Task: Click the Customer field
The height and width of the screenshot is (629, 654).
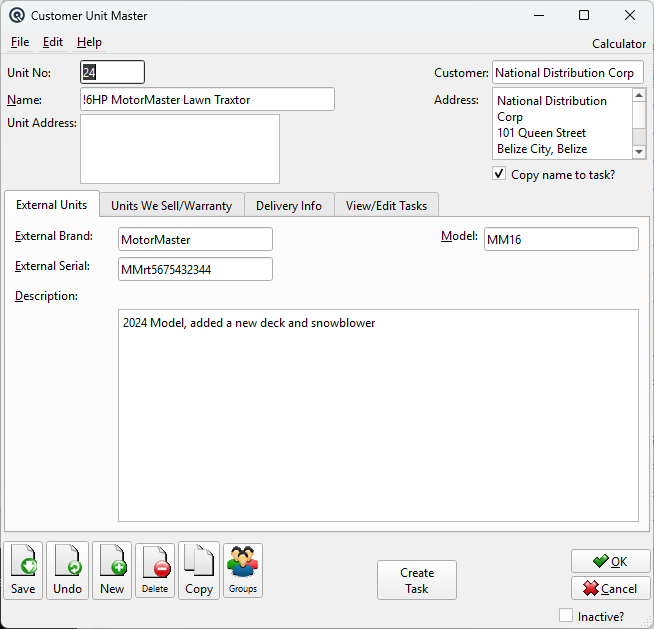Action: [x=568, y=72]
